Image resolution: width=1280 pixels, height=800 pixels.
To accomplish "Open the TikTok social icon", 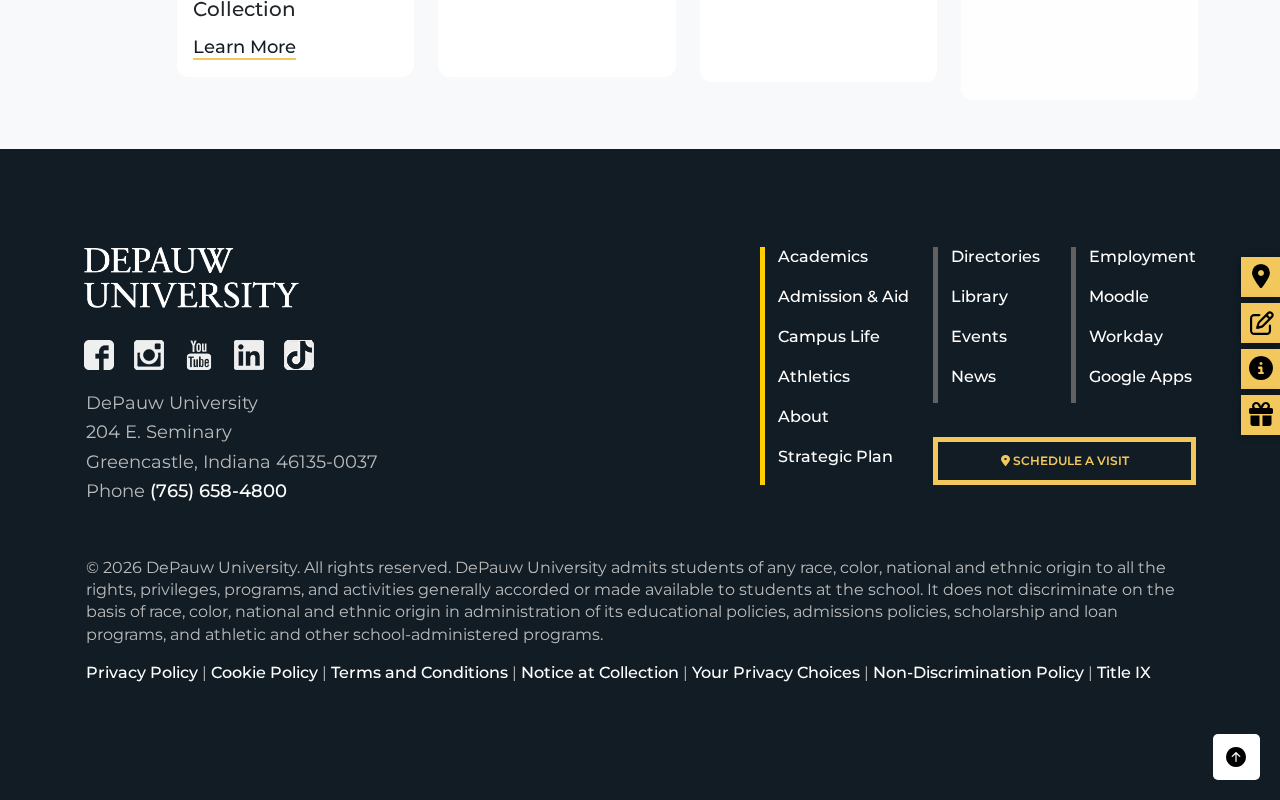I will coord(299,355).
